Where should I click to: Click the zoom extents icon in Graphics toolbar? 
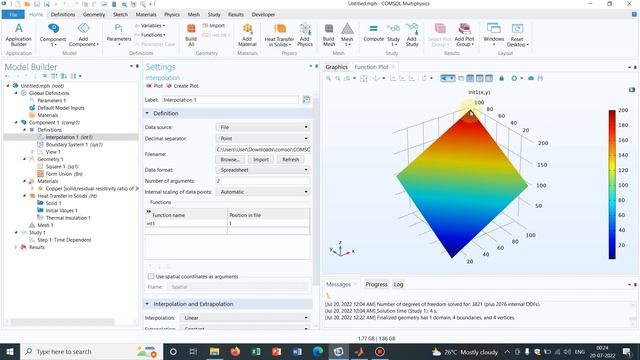click(363, 78)
